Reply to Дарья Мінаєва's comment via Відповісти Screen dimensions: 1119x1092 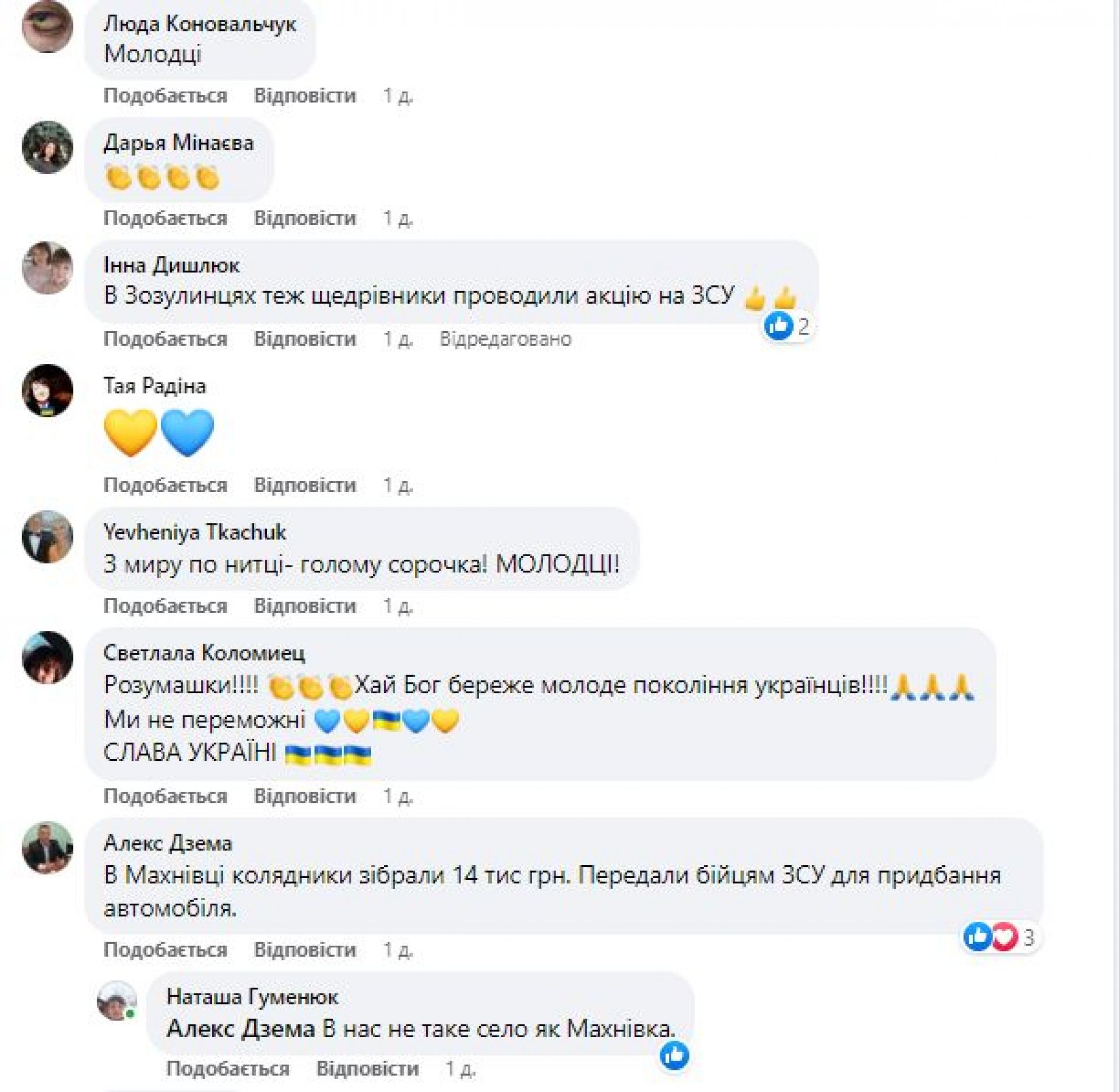(305, 218)
